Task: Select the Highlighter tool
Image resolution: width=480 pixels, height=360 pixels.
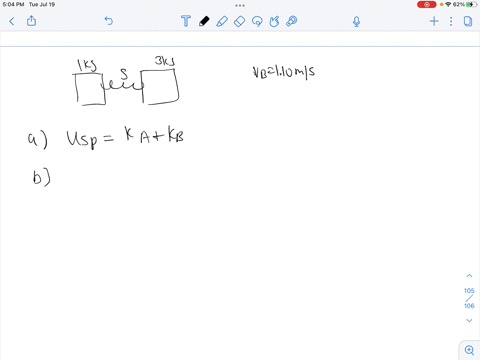Action: (222, 21)
